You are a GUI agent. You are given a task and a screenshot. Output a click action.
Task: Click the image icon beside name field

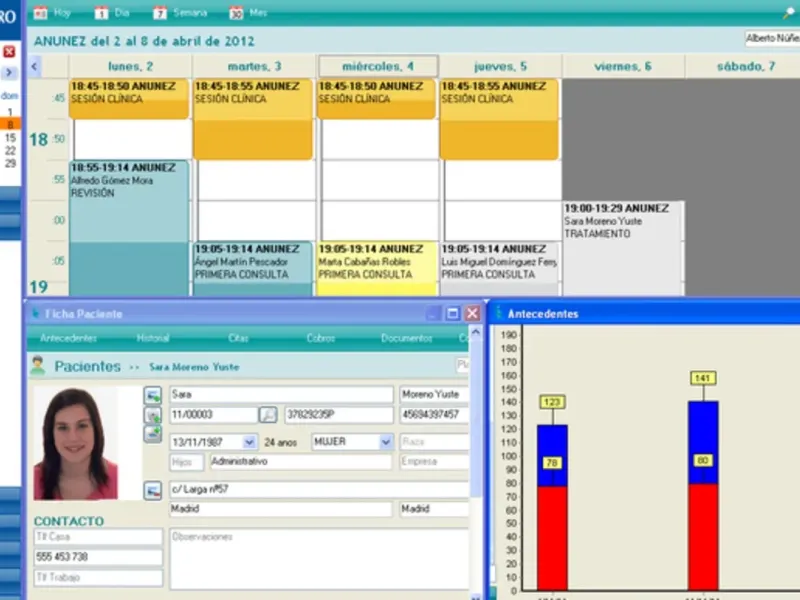tap(153, 395)
